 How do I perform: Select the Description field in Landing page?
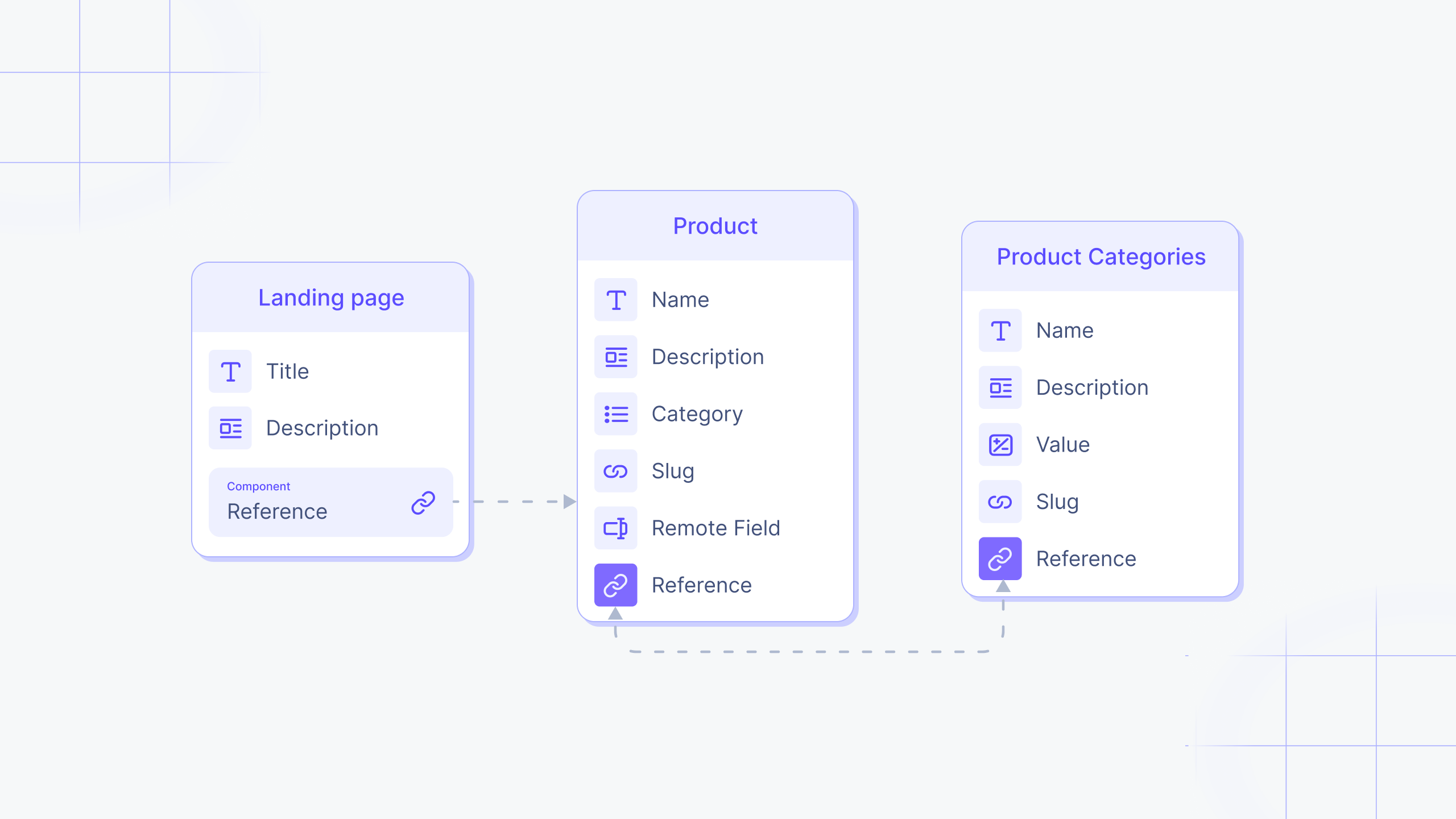tap(323, 428)
